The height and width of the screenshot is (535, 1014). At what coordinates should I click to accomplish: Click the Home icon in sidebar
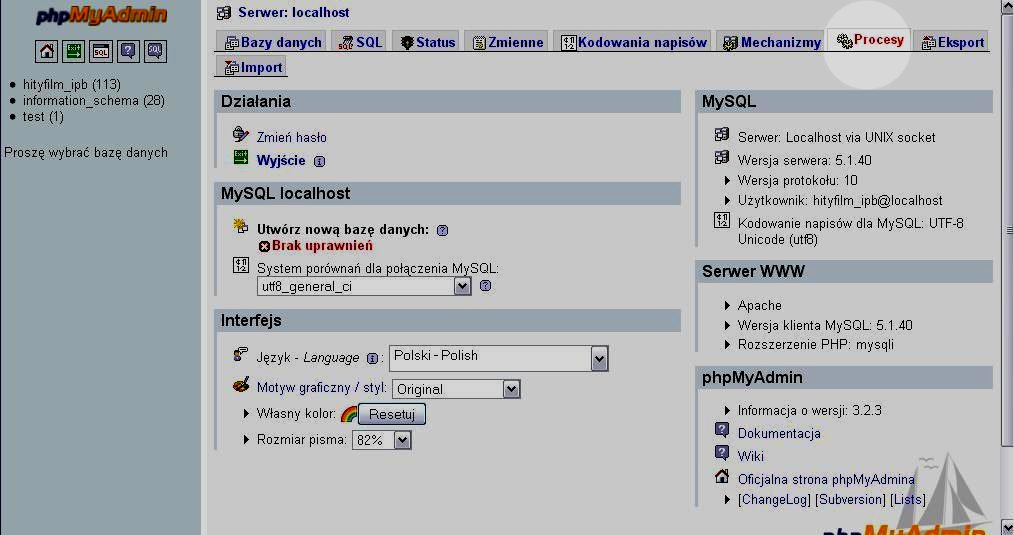click(x=47, y=51)
